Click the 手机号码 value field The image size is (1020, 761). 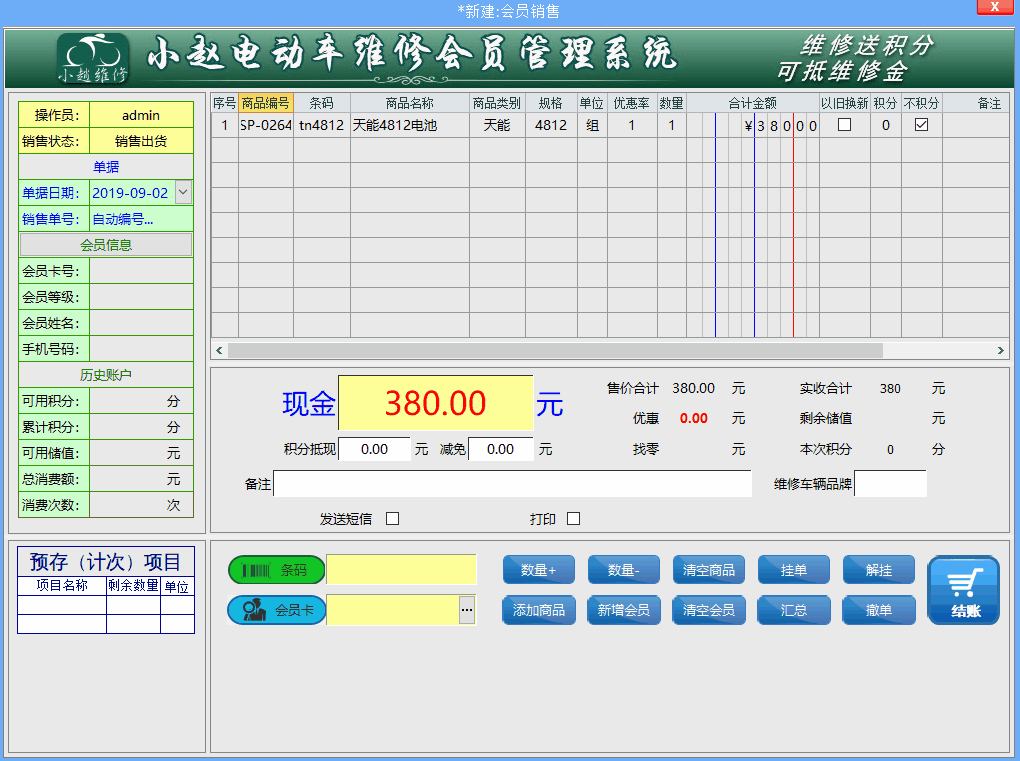(x=141, y=349)
